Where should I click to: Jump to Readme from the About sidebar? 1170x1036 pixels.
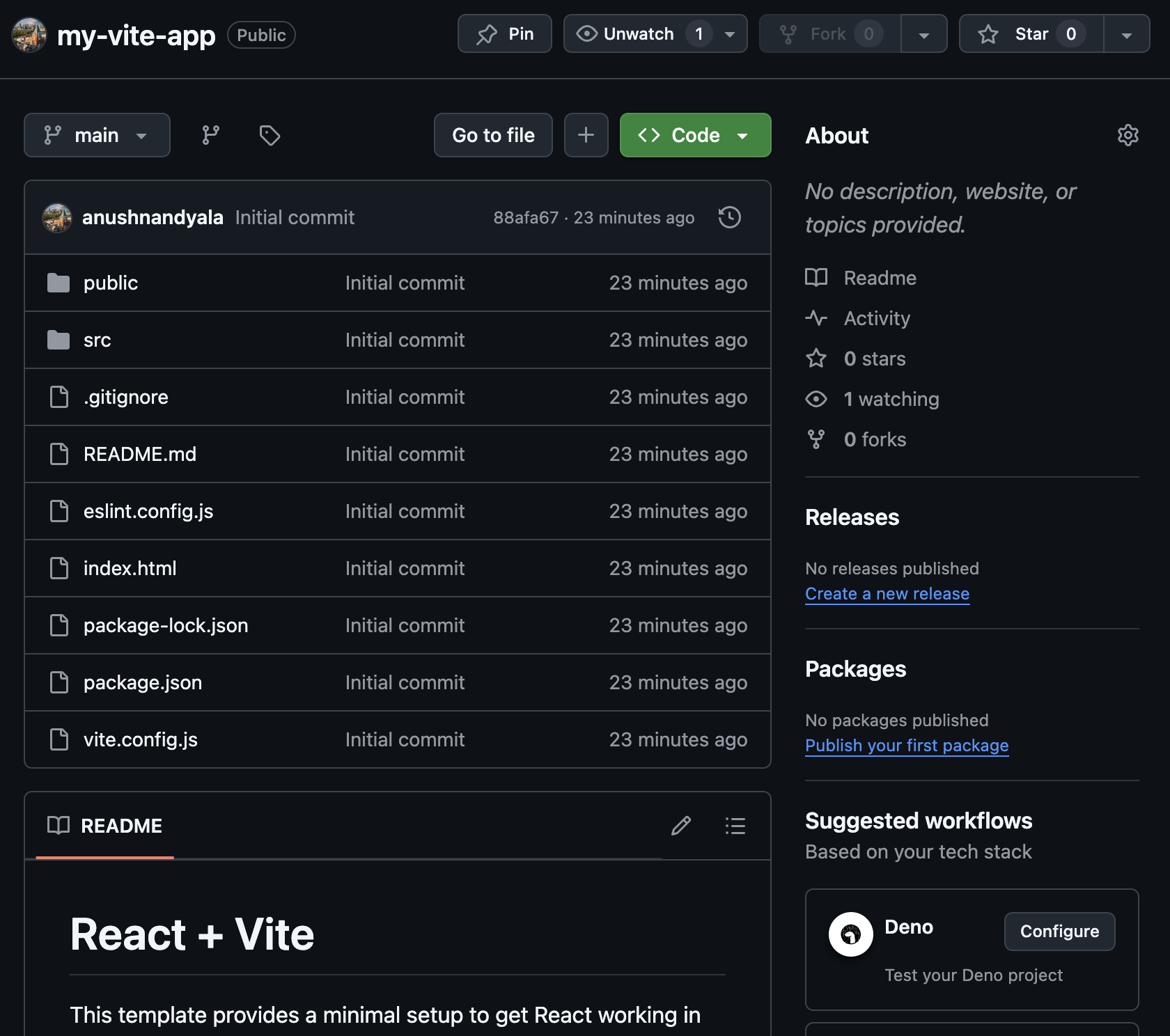(x=880, y=278)
